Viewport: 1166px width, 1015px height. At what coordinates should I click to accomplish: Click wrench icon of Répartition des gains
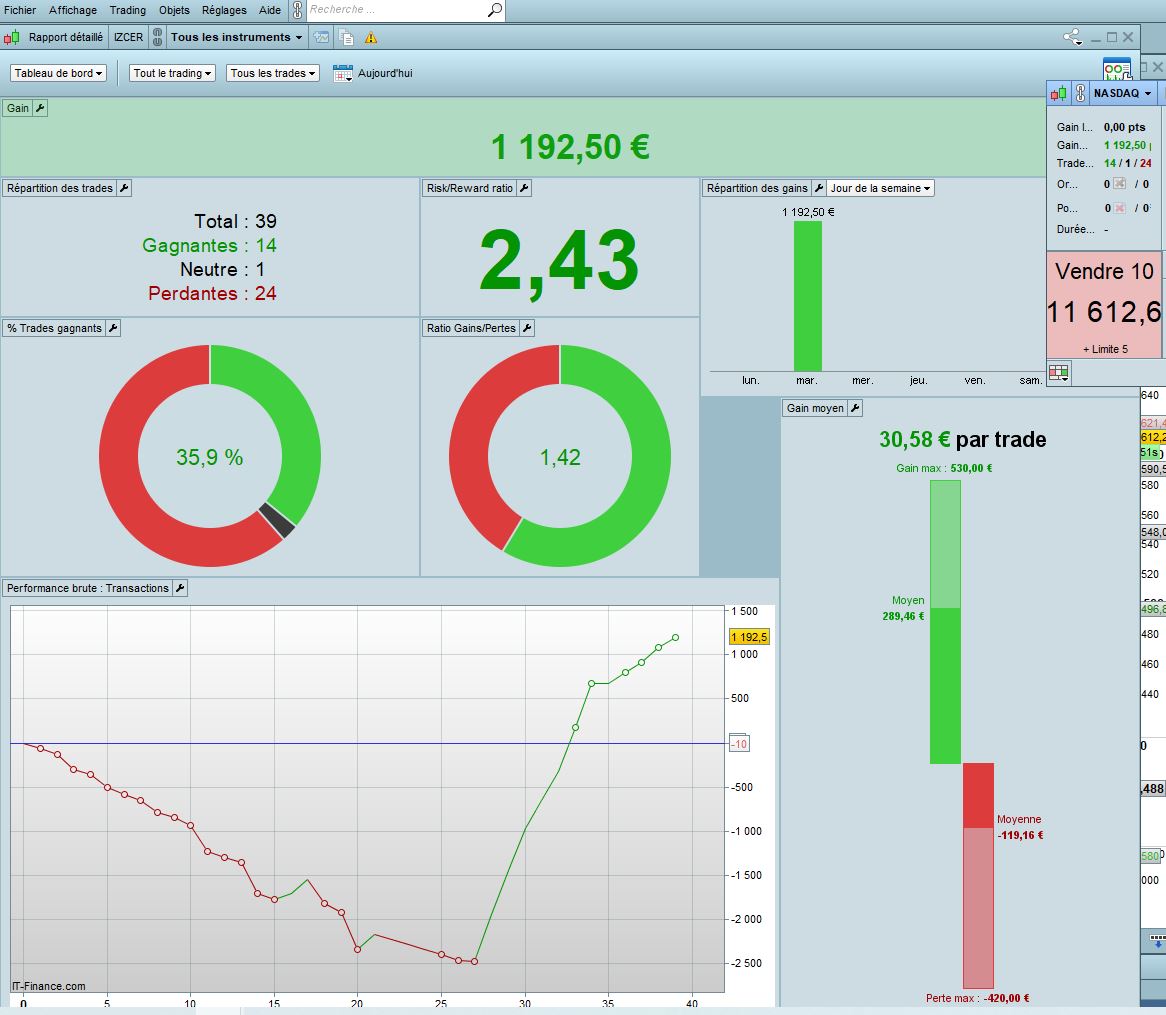819,188
